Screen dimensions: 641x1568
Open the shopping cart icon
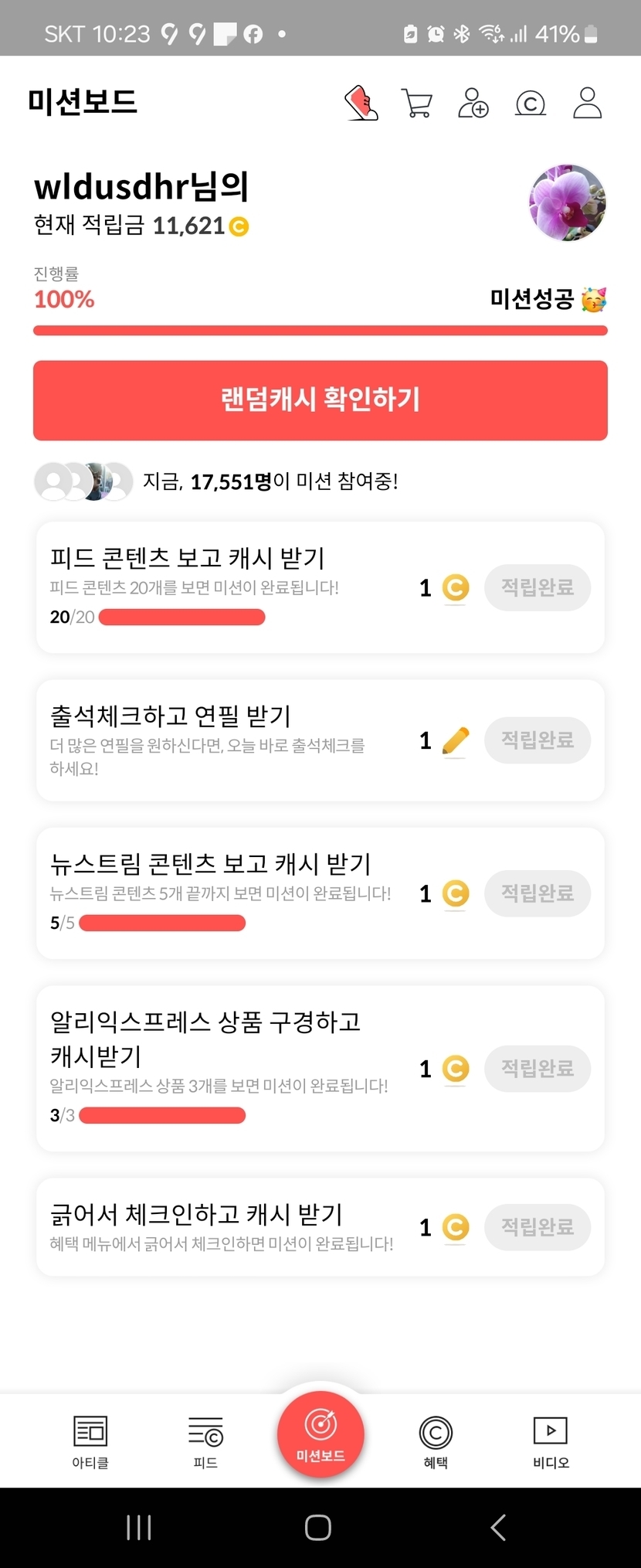pos(417,103)
